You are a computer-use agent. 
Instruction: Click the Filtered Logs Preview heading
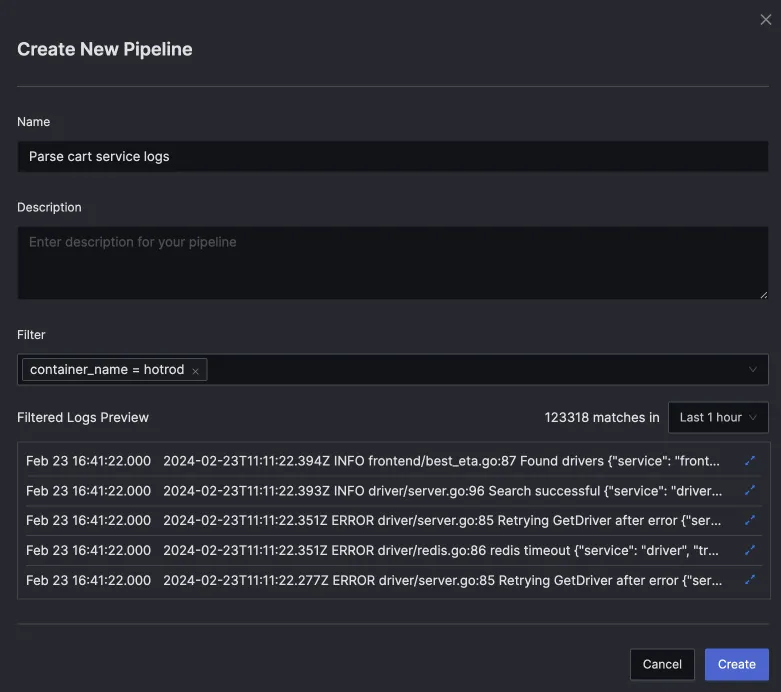(83, 417)
